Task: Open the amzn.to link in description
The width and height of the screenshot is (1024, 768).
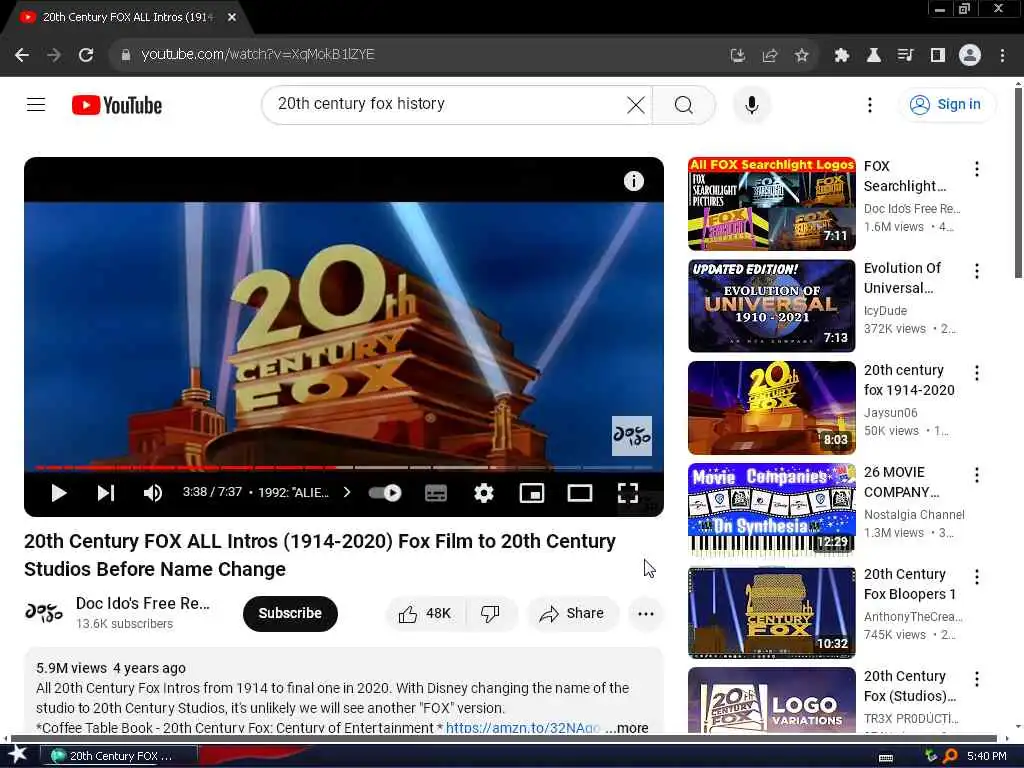Action: coord(522,728)
